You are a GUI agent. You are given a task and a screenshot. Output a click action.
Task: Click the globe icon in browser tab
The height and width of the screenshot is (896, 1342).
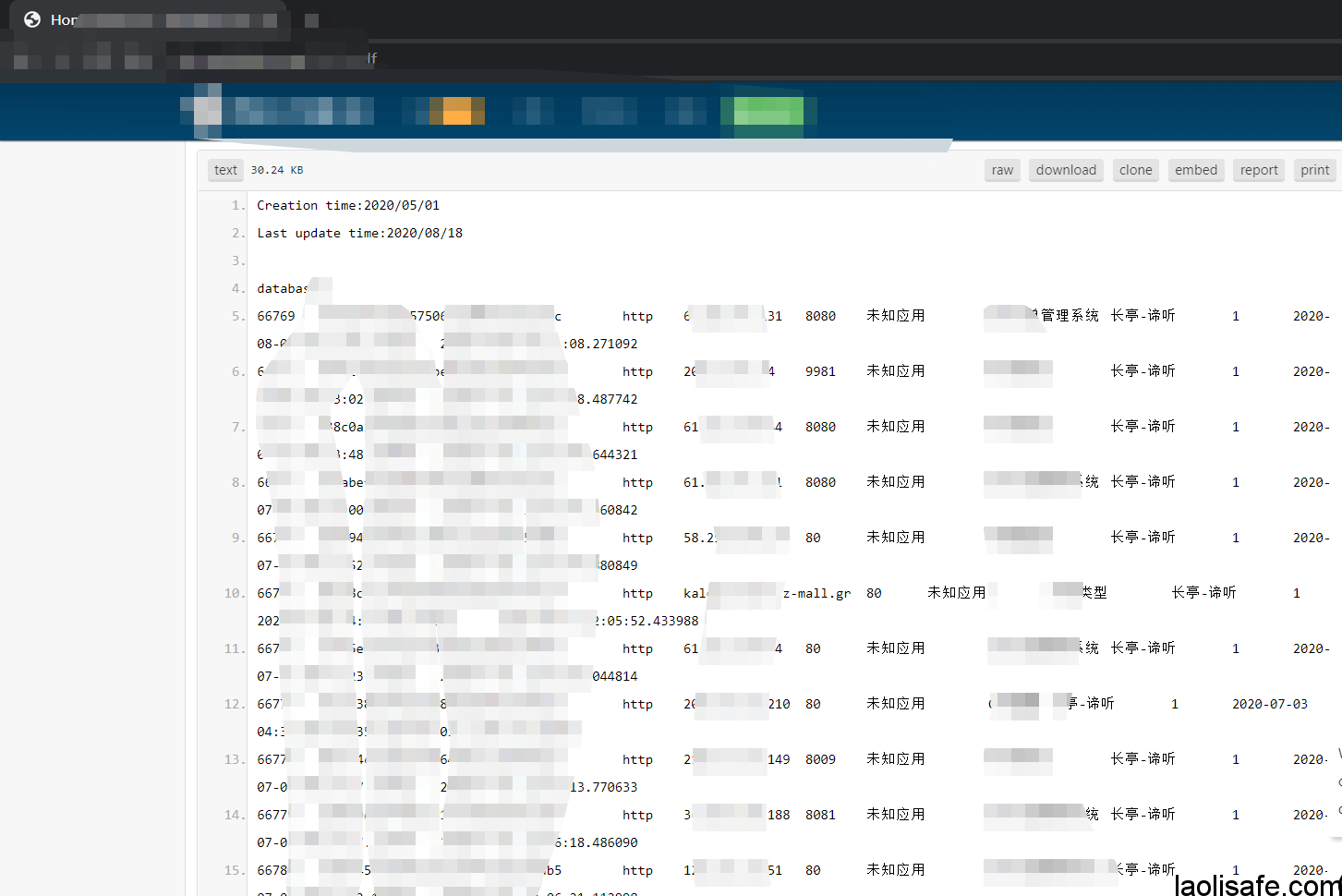pyautogui.click(x=32, y=19)
